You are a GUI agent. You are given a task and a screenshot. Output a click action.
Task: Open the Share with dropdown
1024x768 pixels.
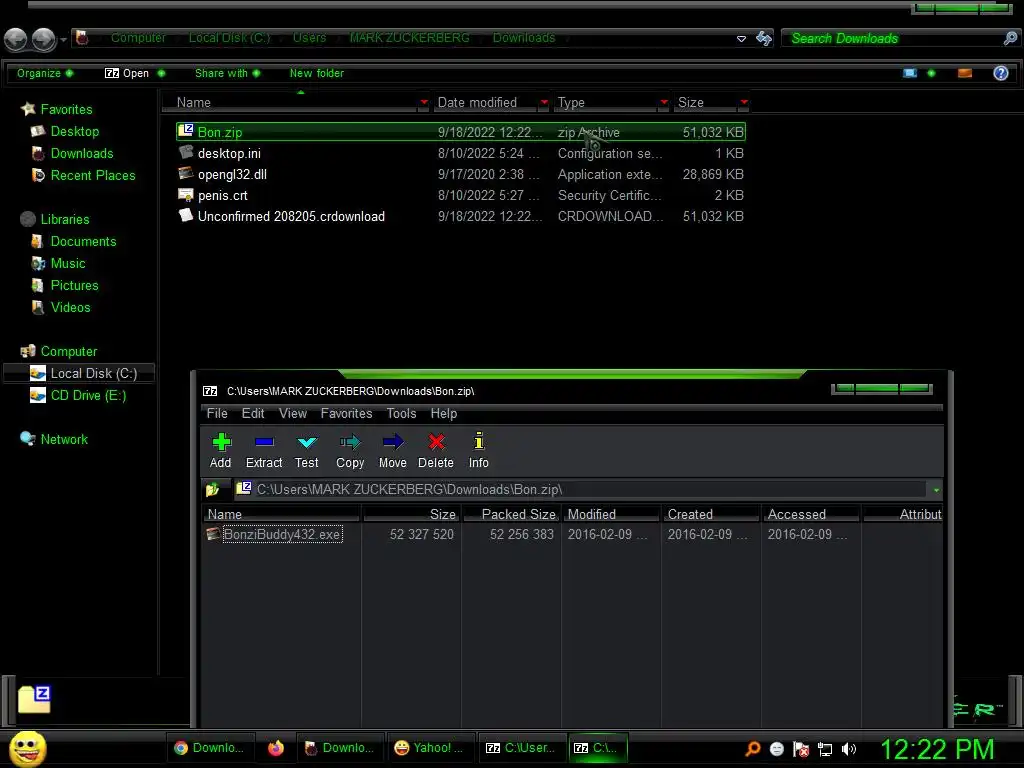click(227, 73)
